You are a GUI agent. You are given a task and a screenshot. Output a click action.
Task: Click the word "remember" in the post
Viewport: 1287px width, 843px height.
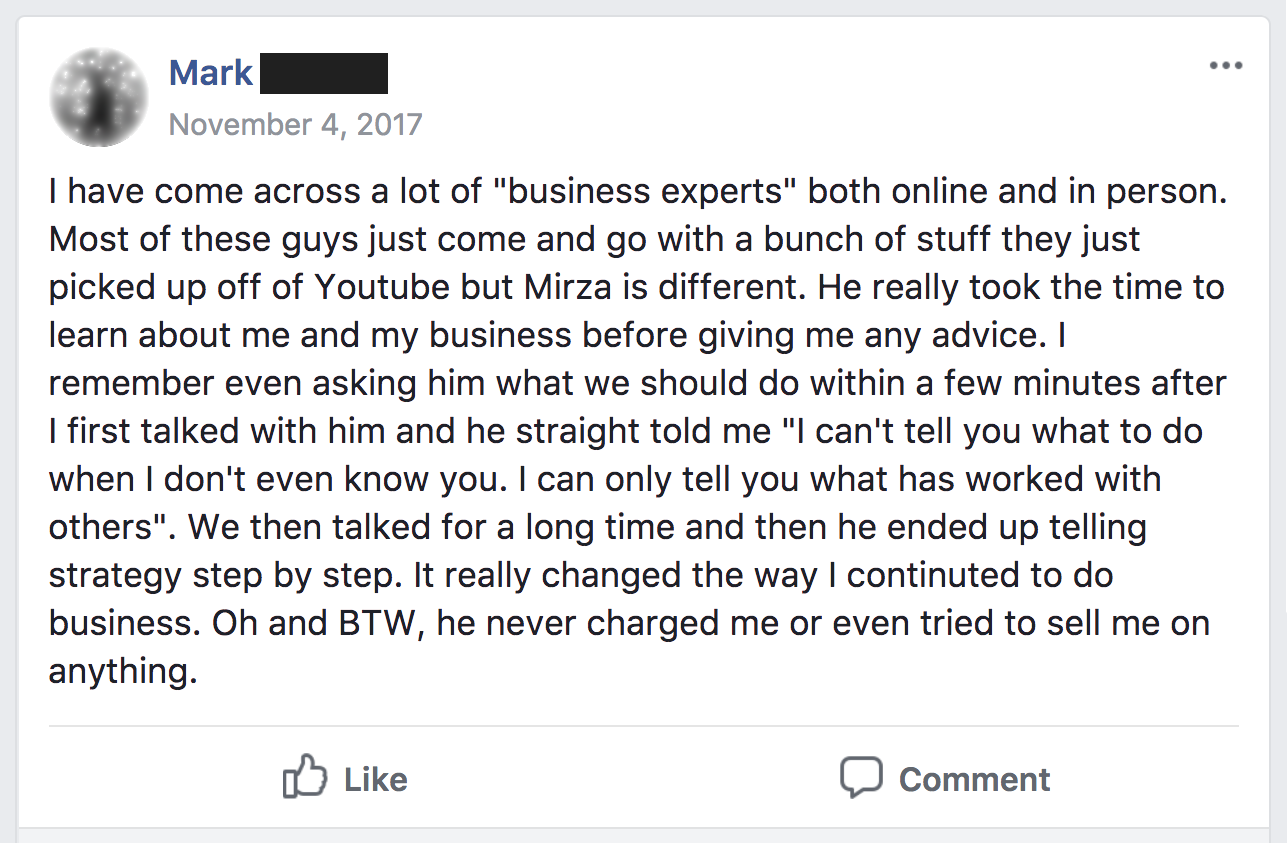(129, 383)
